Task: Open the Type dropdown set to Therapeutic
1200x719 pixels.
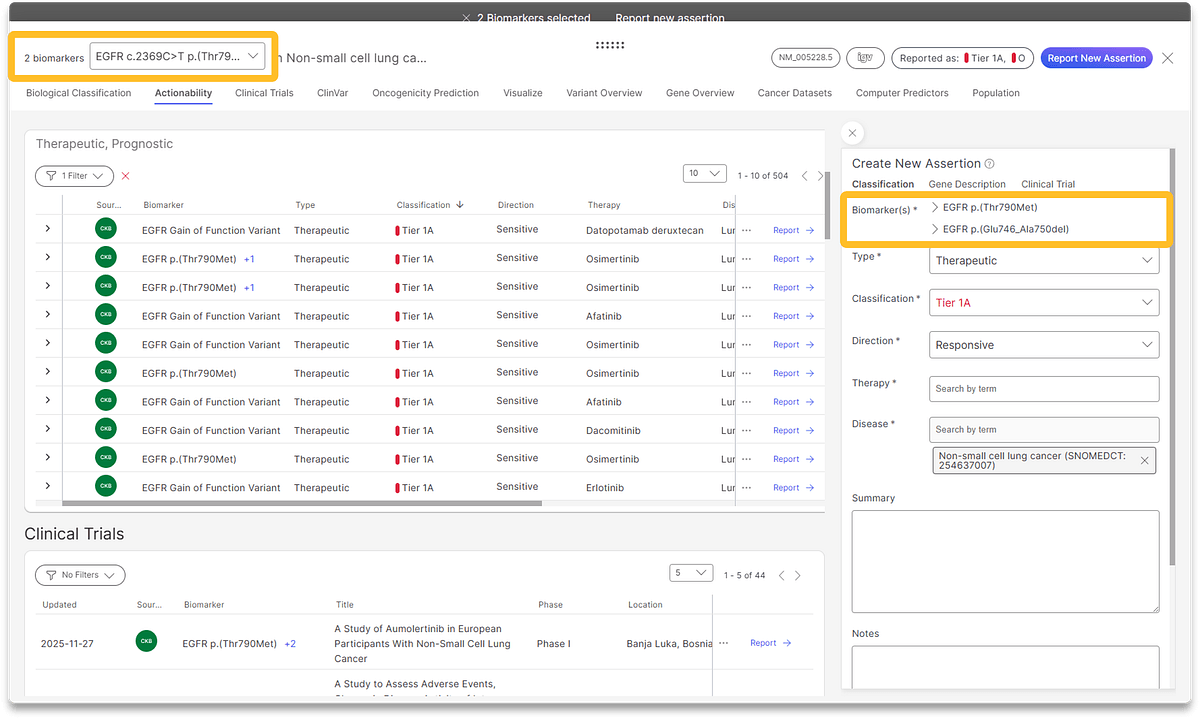Action: [1043, 261]
